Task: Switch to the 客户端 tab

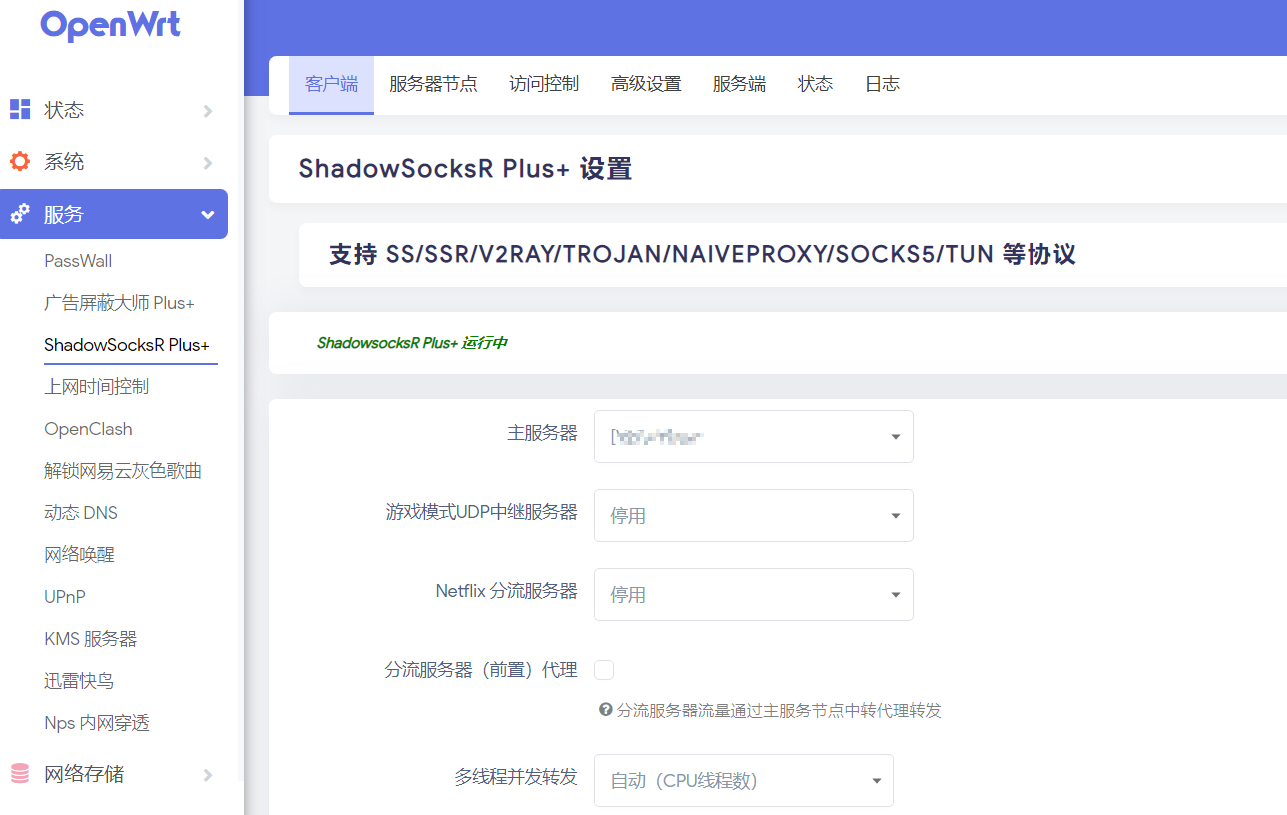Action: [331, 84]
